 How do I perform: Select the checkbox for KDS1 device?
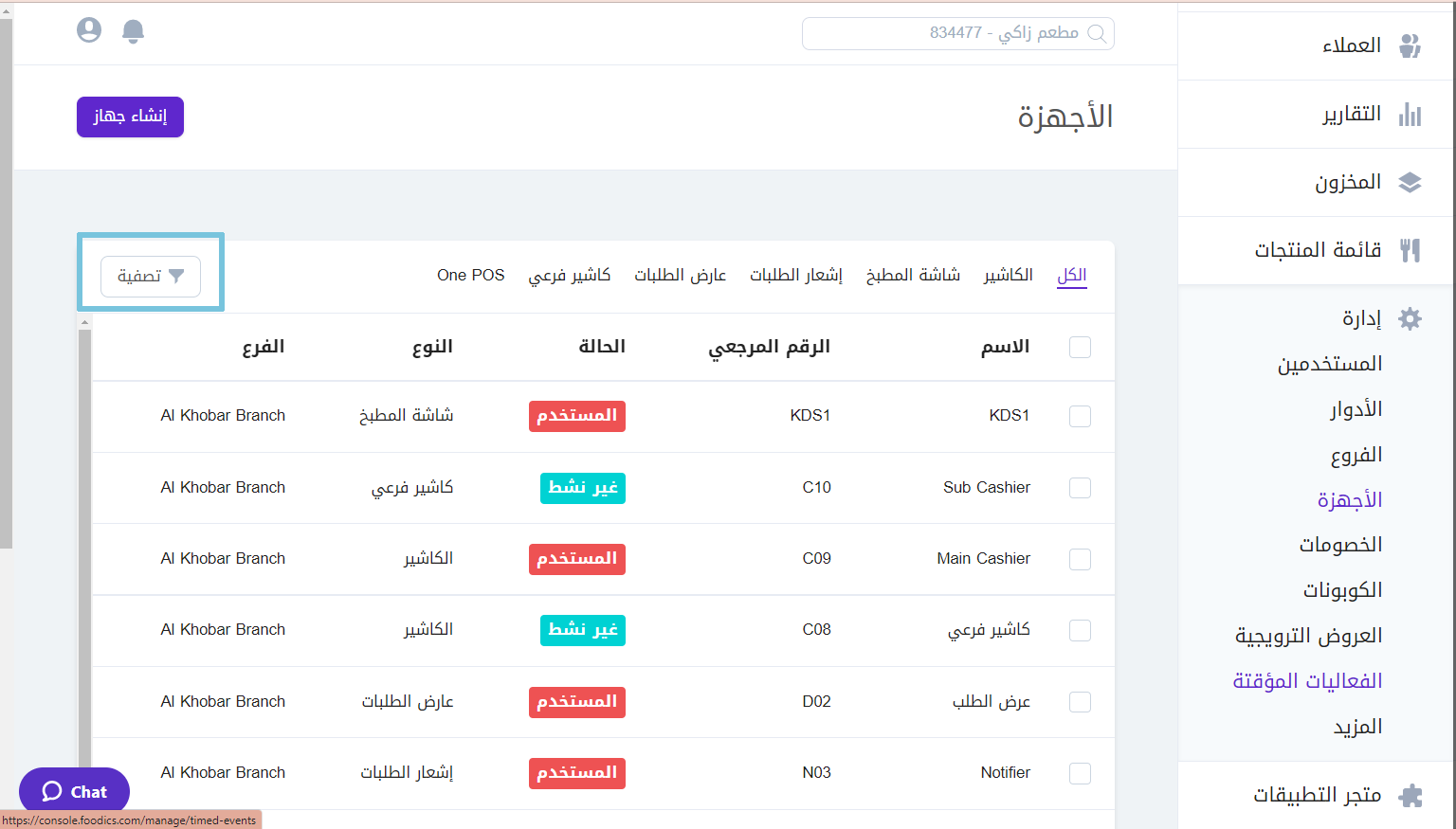[1080, 416]
